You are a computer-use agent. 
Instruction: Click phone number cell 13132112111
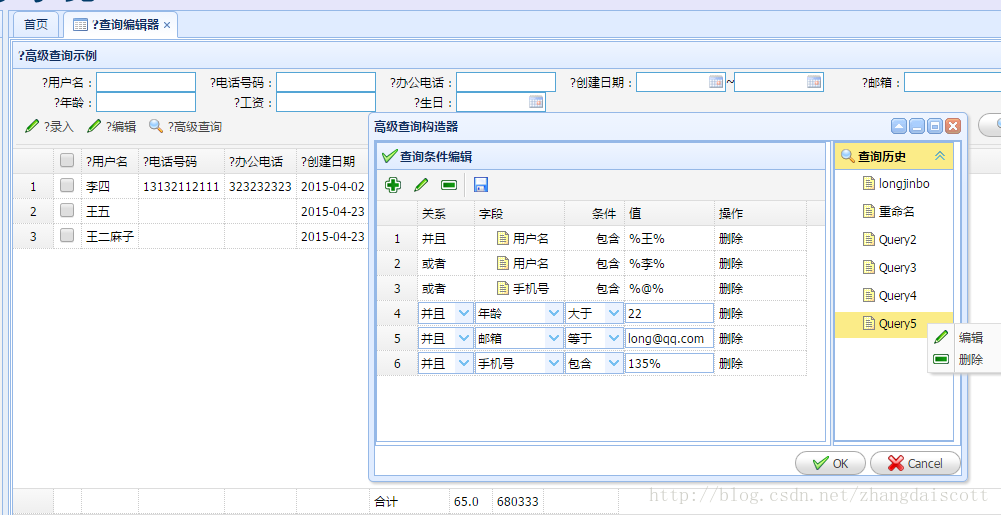(x=181, y=186)
